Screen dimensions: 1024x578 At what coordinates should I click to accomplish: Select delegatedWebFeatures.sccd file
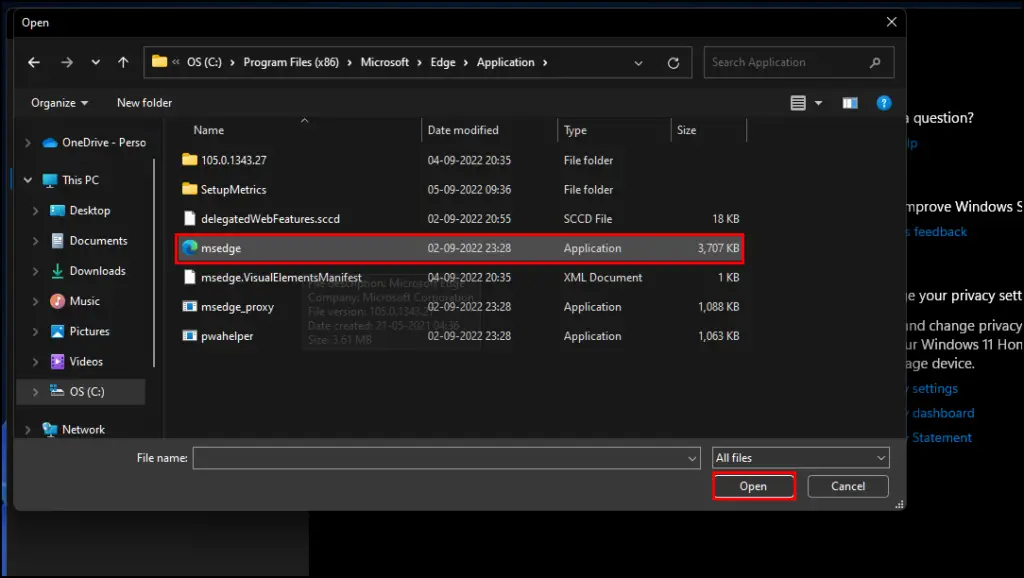tap(460, 219)
